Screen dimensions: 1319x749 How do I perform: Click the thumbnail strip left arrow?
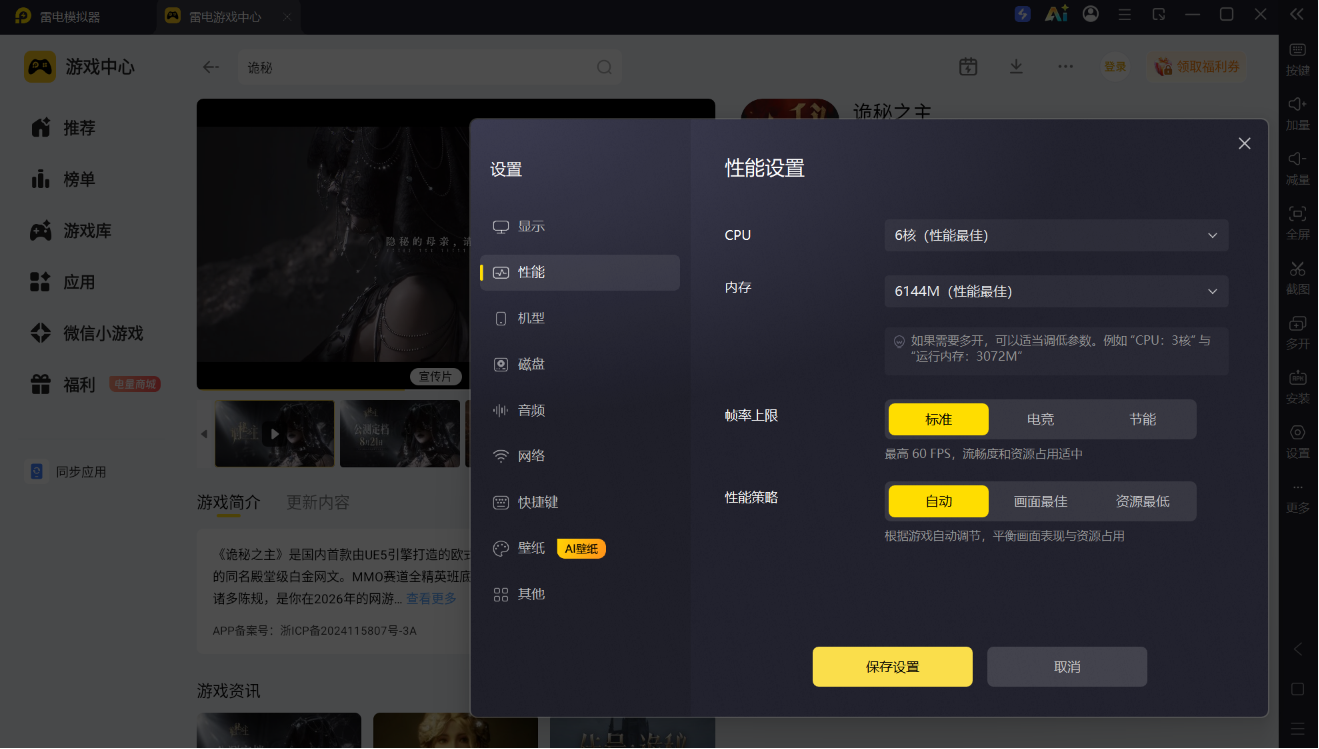(204, 434)
